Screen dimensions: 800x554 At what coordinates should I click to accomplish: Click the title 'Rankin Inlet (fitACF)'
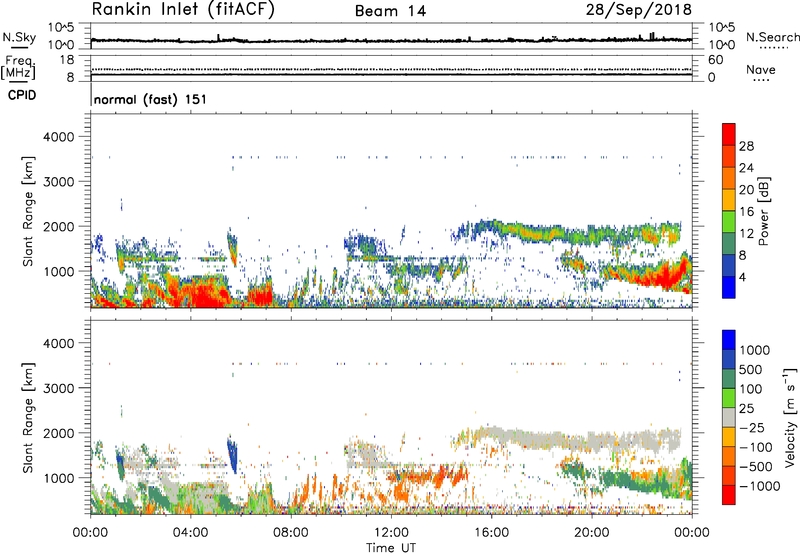[183, 10]
